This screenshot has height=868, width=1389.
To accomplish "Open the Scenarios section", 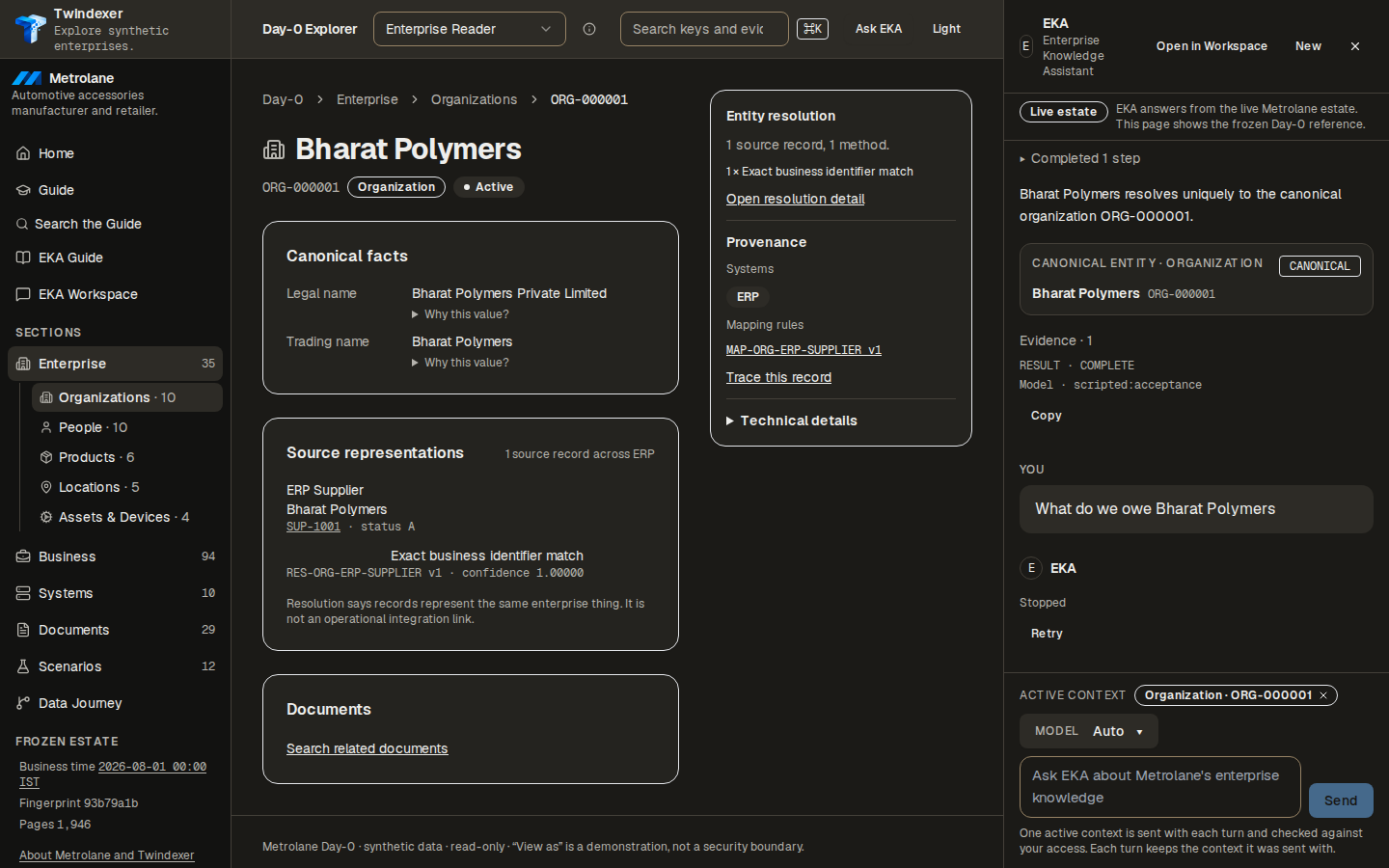I will (116, 666).
